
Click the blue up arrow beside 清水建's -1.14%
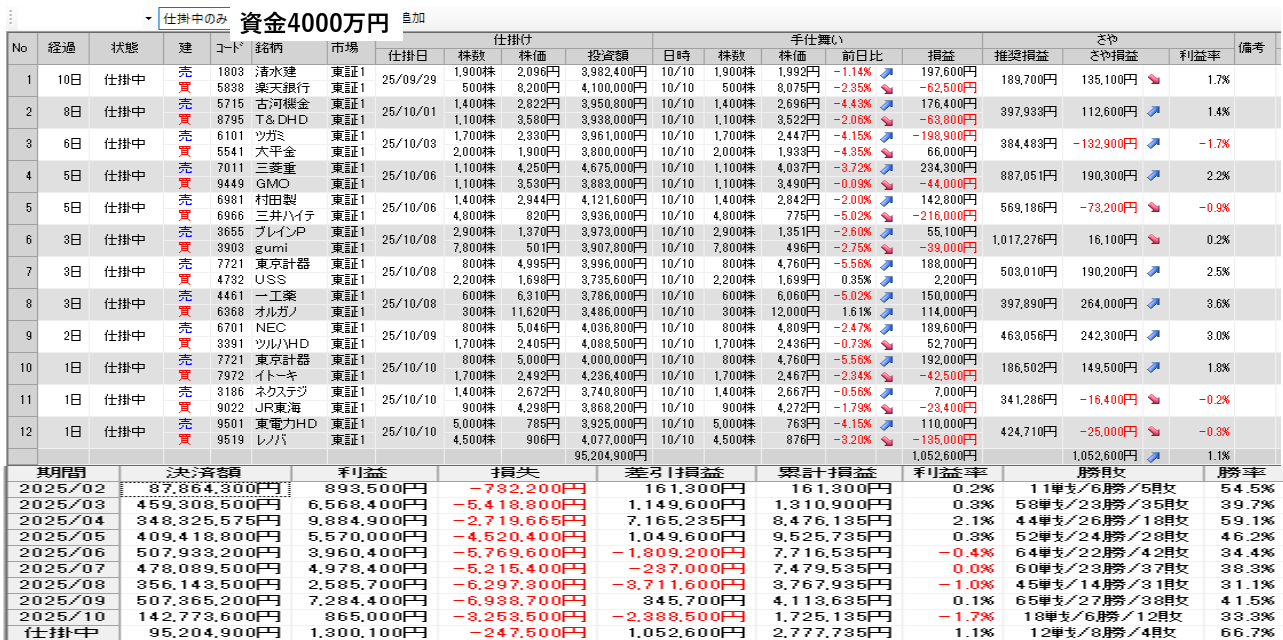[885, 72]
